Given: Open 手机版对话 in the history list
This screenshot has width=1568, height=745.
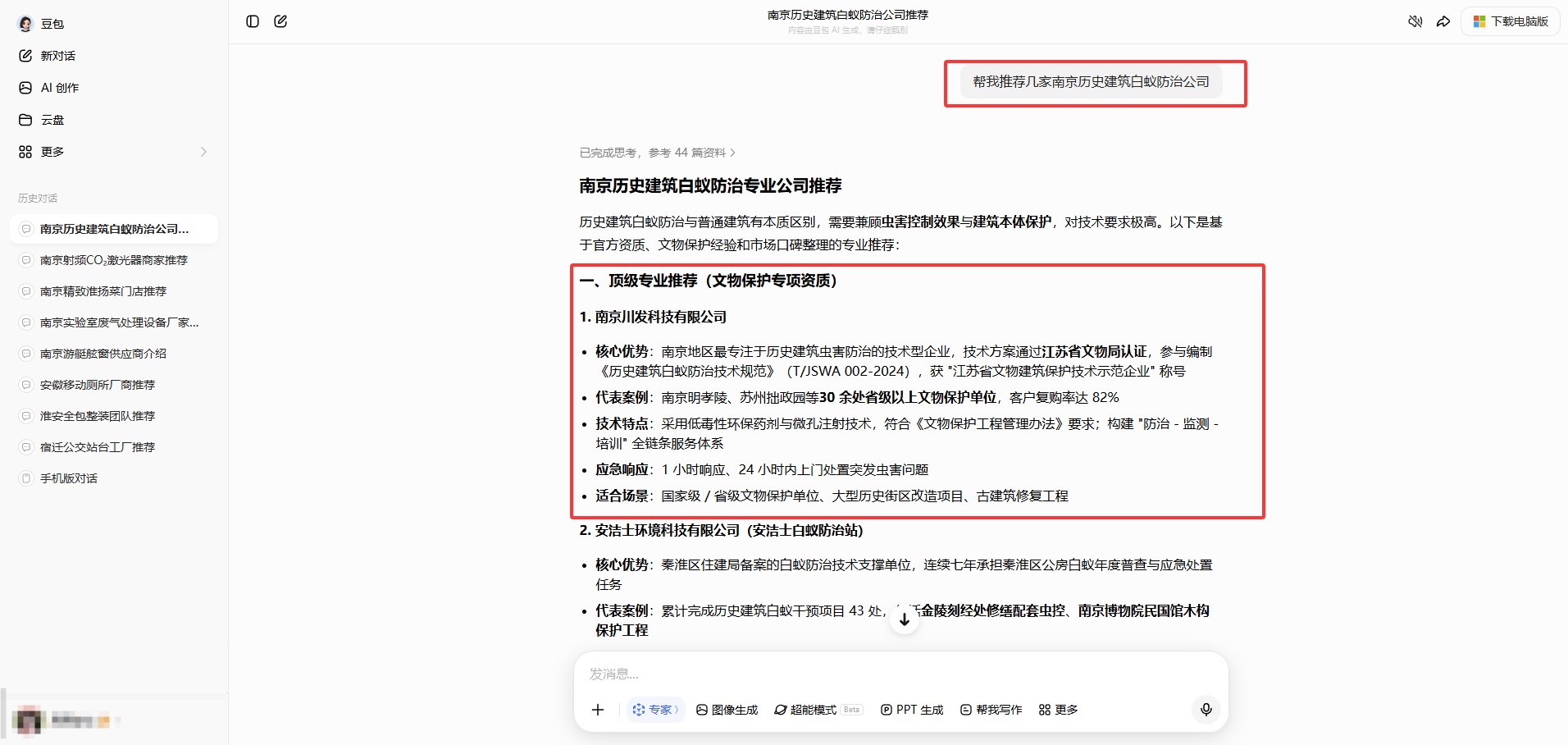Looking at the screenshot, I should click(113, 478).
